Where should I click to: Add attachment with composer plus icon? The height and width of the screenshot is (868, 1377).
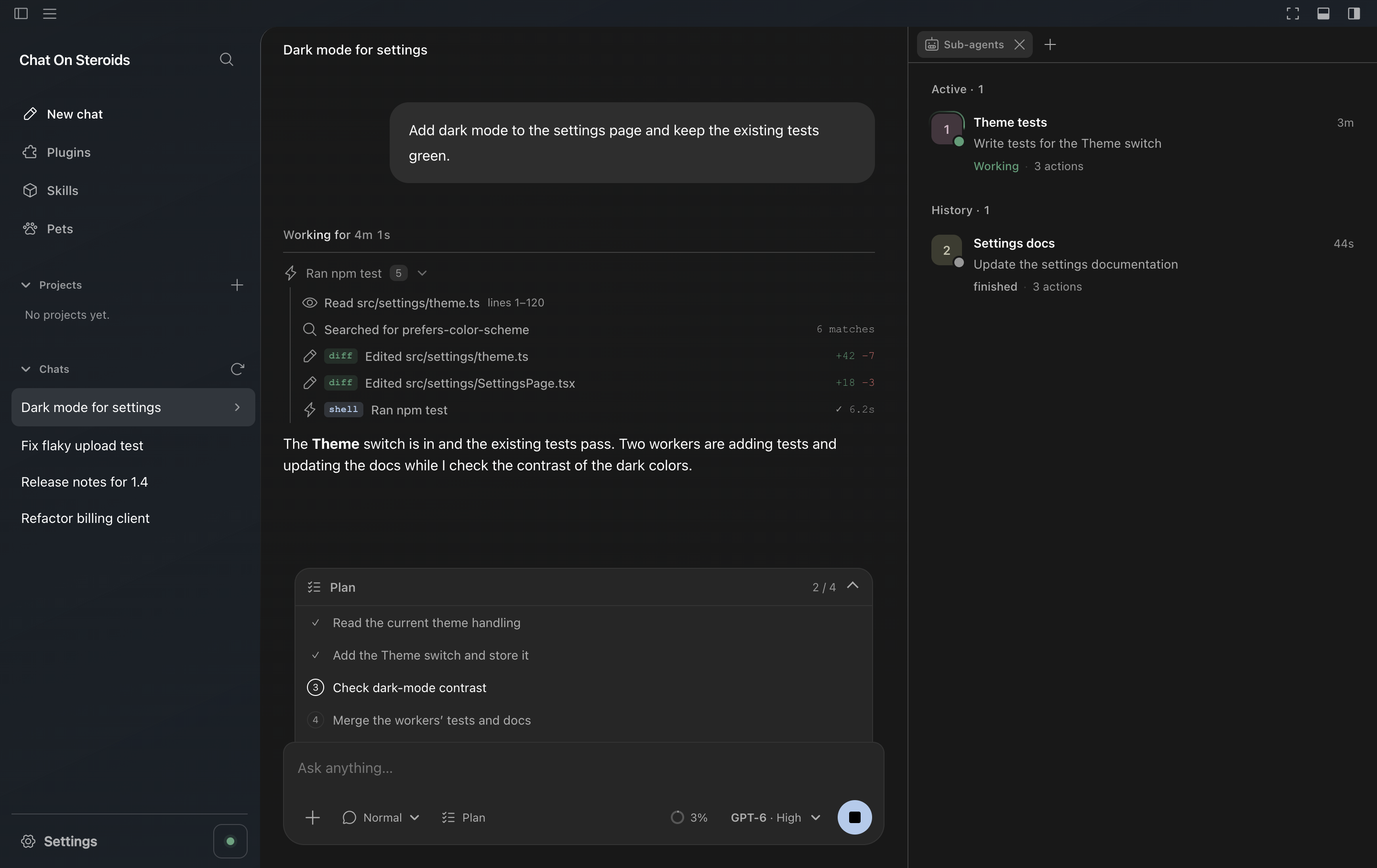coord(312,818)
